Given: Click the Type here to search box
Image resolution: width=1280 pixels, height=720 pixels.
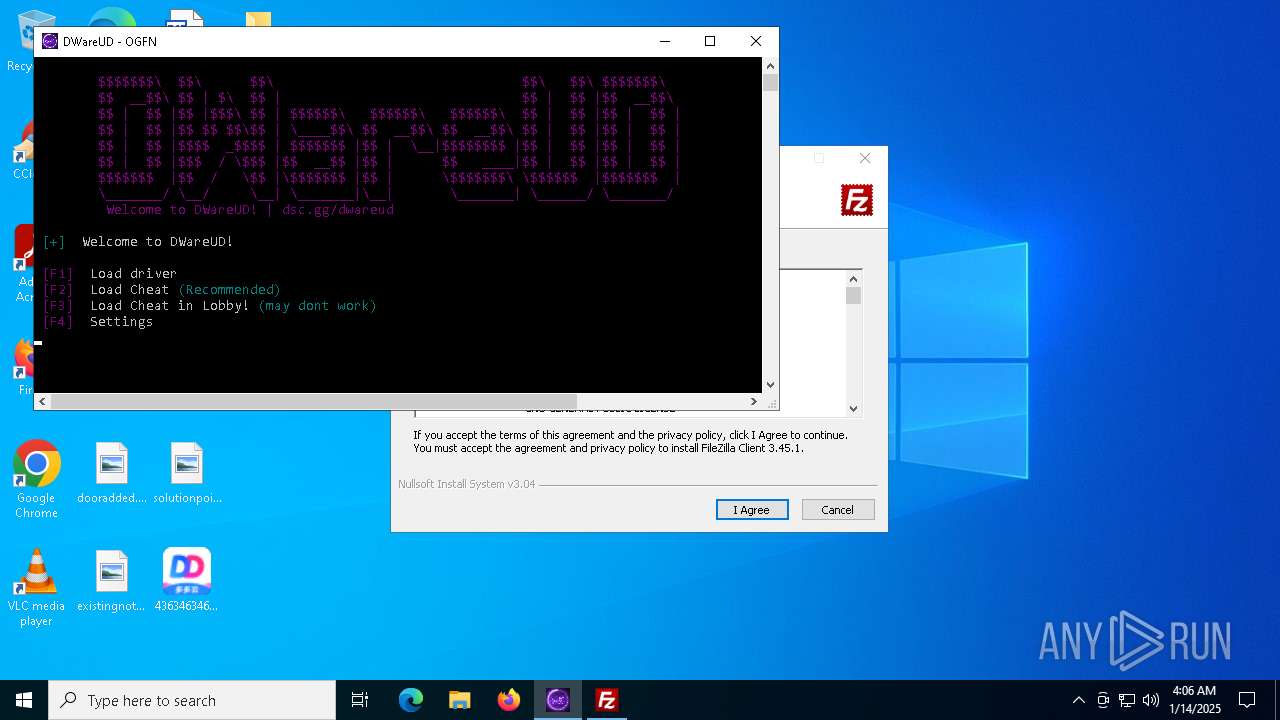Looking at the screenshot, I should point(192,700).
